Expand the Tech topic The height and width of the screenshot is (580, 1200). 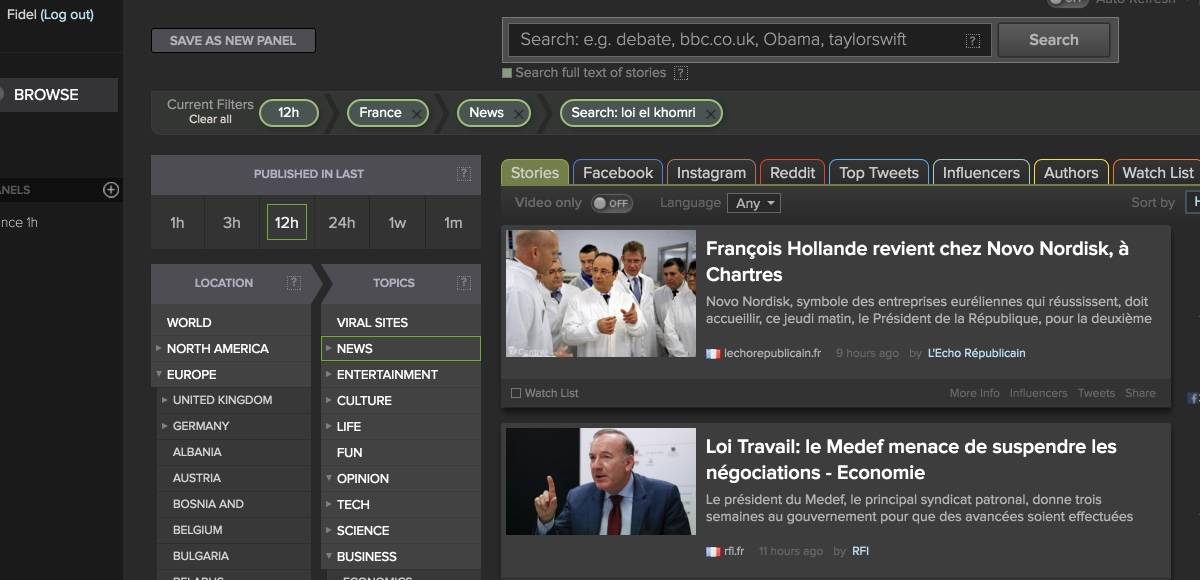329,504
